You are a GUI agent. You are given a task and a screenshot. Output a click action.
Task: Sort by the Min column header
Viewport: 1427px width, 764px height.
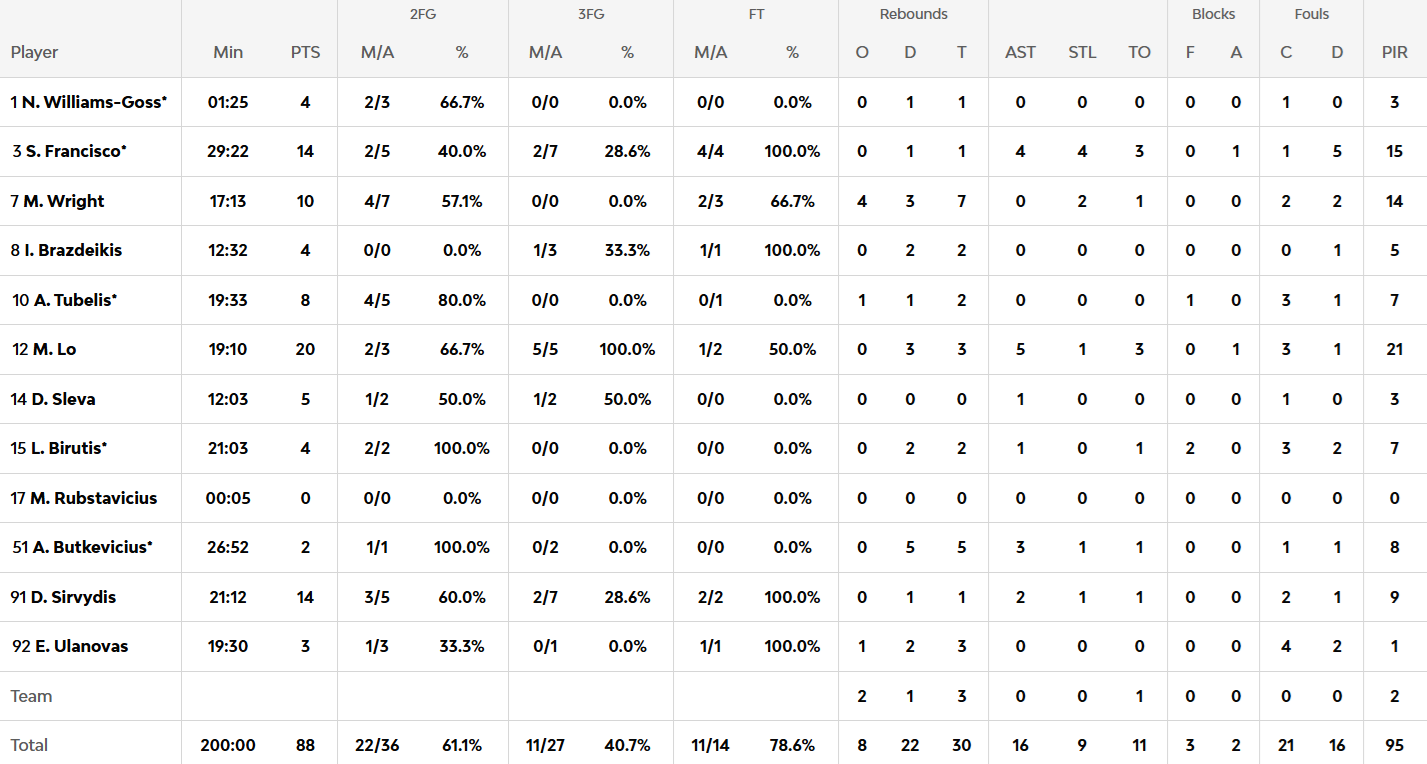click(228, 52)
